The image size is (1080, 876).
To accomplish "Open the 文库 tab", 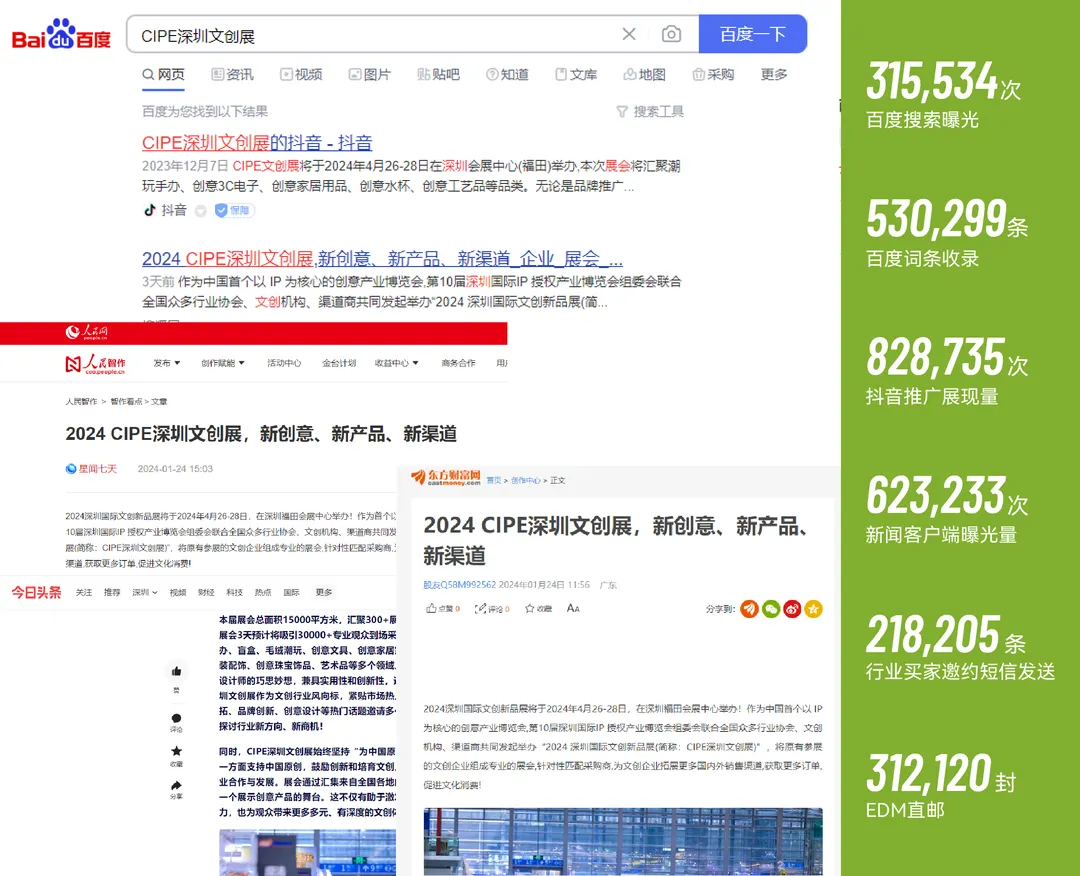I will 577,74.
